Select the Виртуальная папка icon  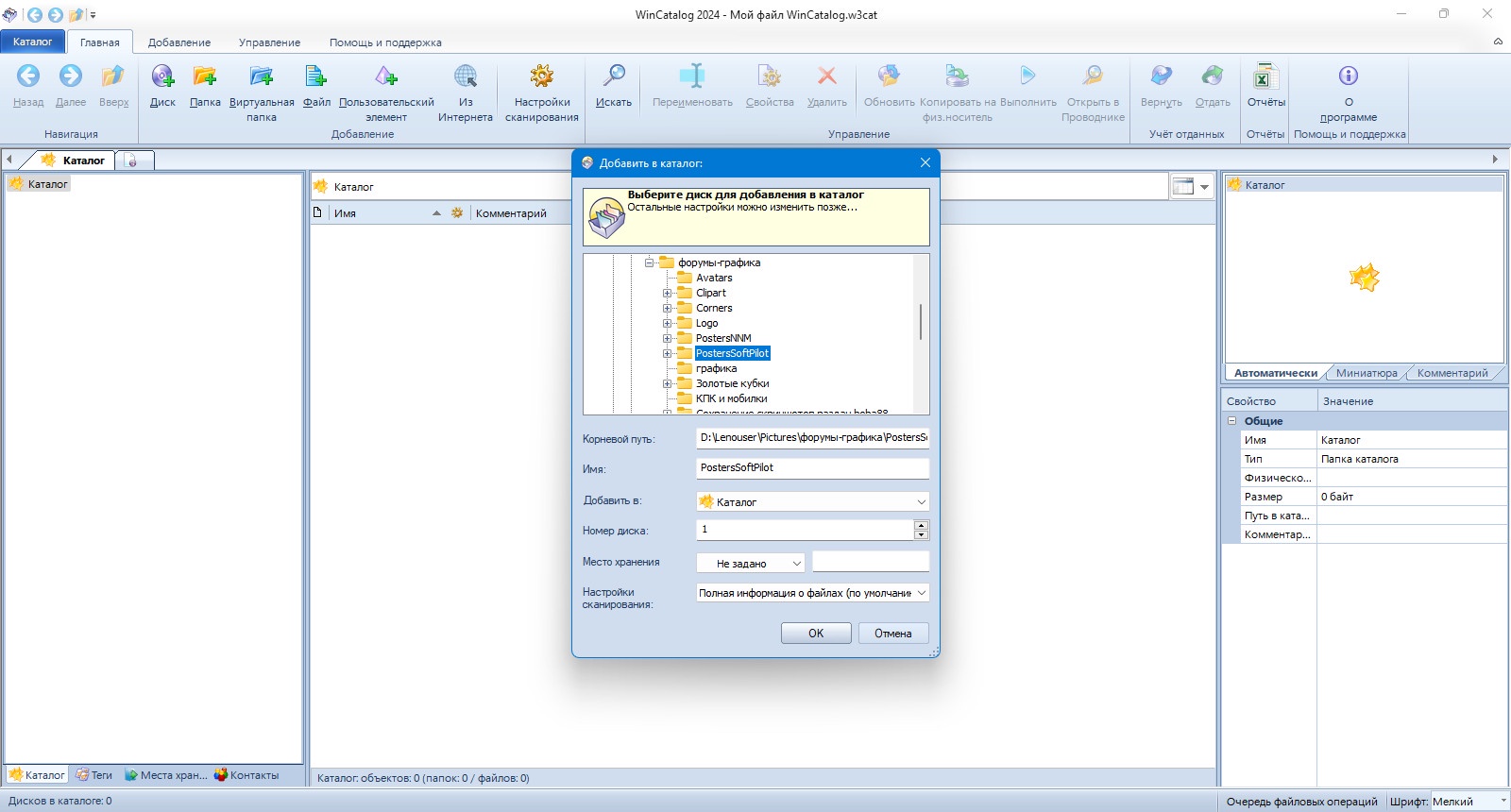[262, 76]
